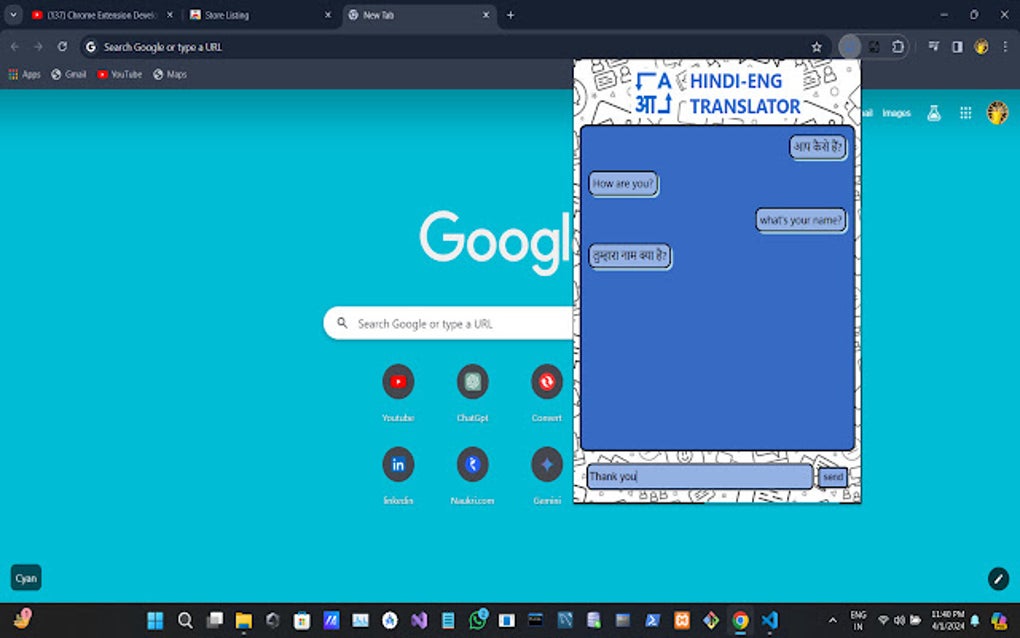This screenshot has height=638, width=1020.
Task: Open the Gemini shortcut on the new tab page
Action: [546, 462]
